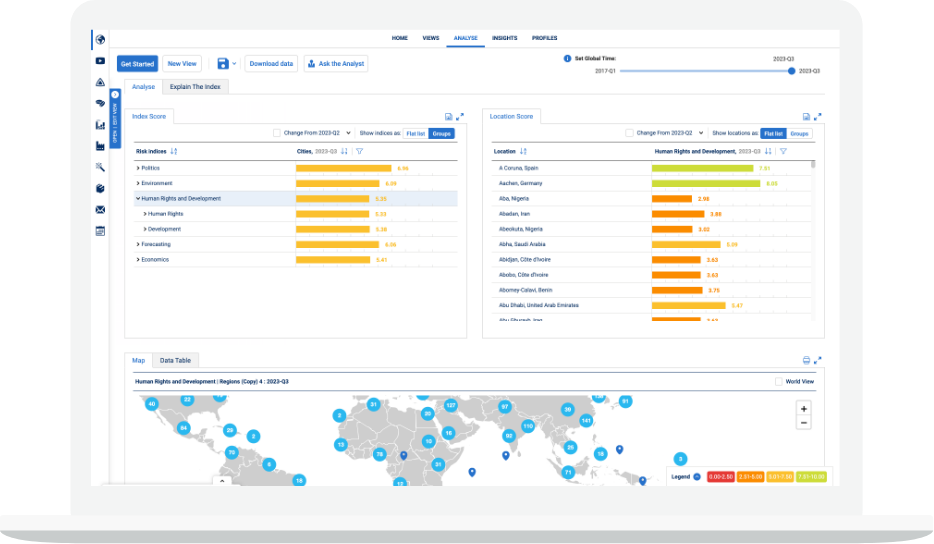934x544 pixels.
Task: Switch to the Data Table tab
Action: (175, 360)
